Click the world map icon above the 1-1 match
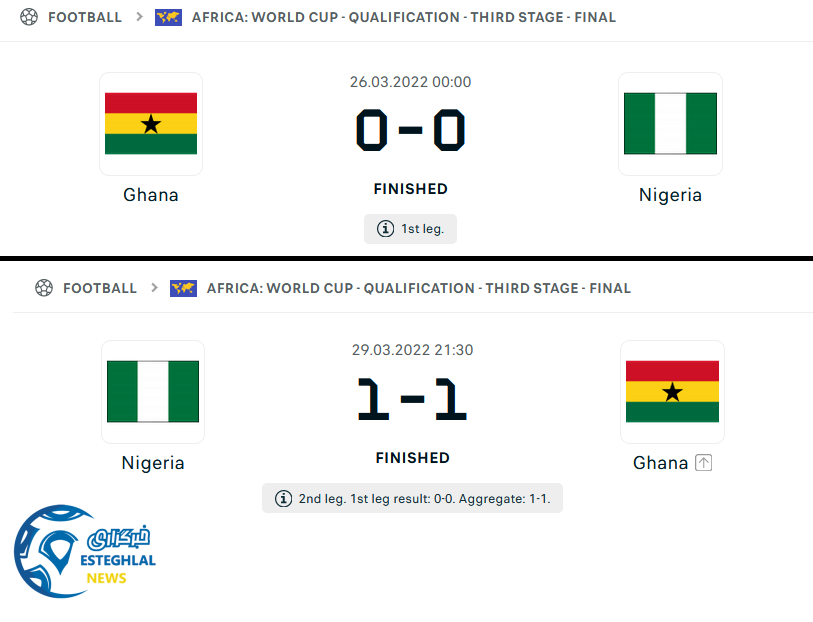Screen dimensions: 813x622 (x=183, y=288)
